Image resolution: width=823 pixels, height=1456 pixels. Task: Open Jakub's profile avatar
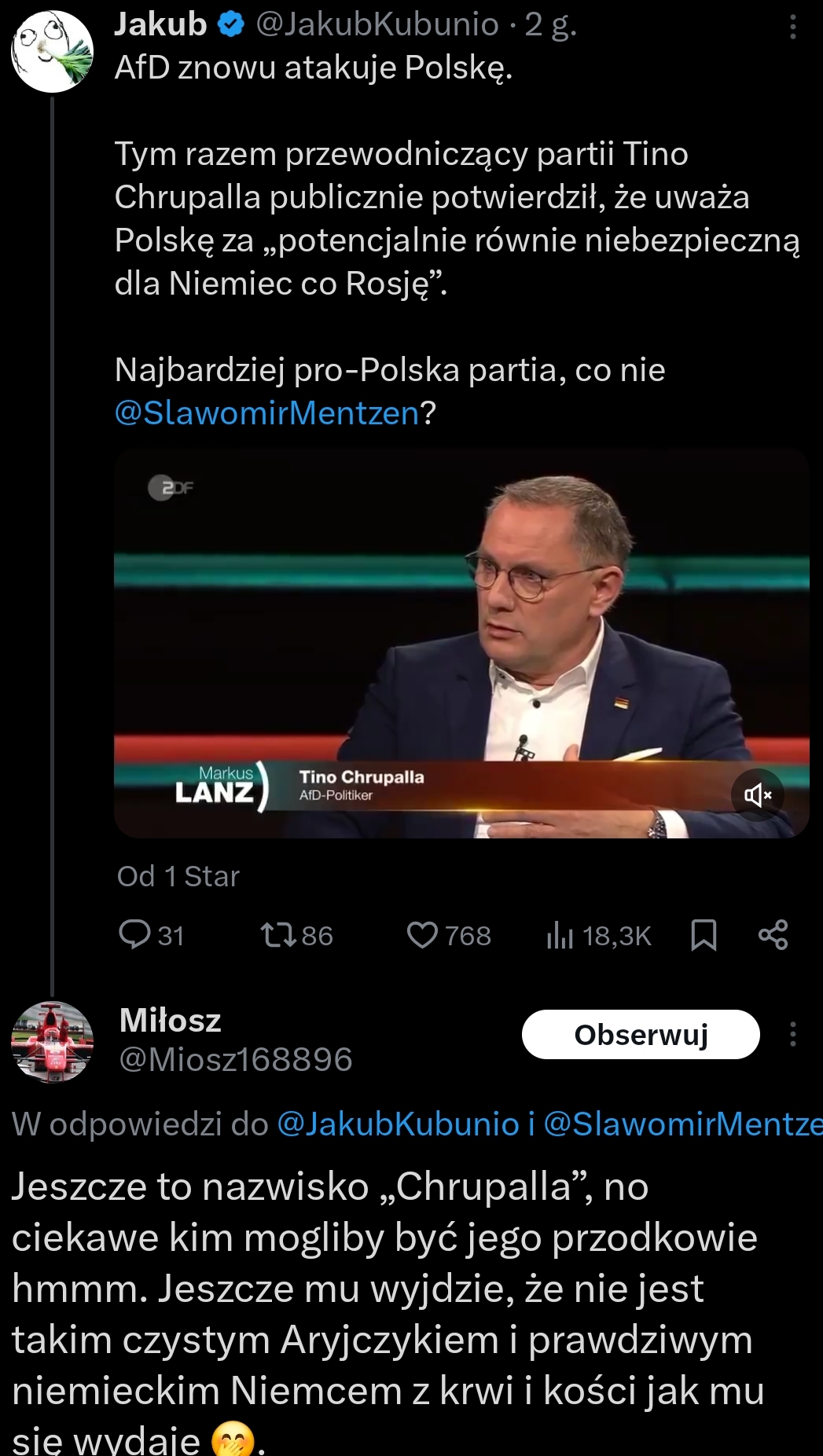[52, 51]
